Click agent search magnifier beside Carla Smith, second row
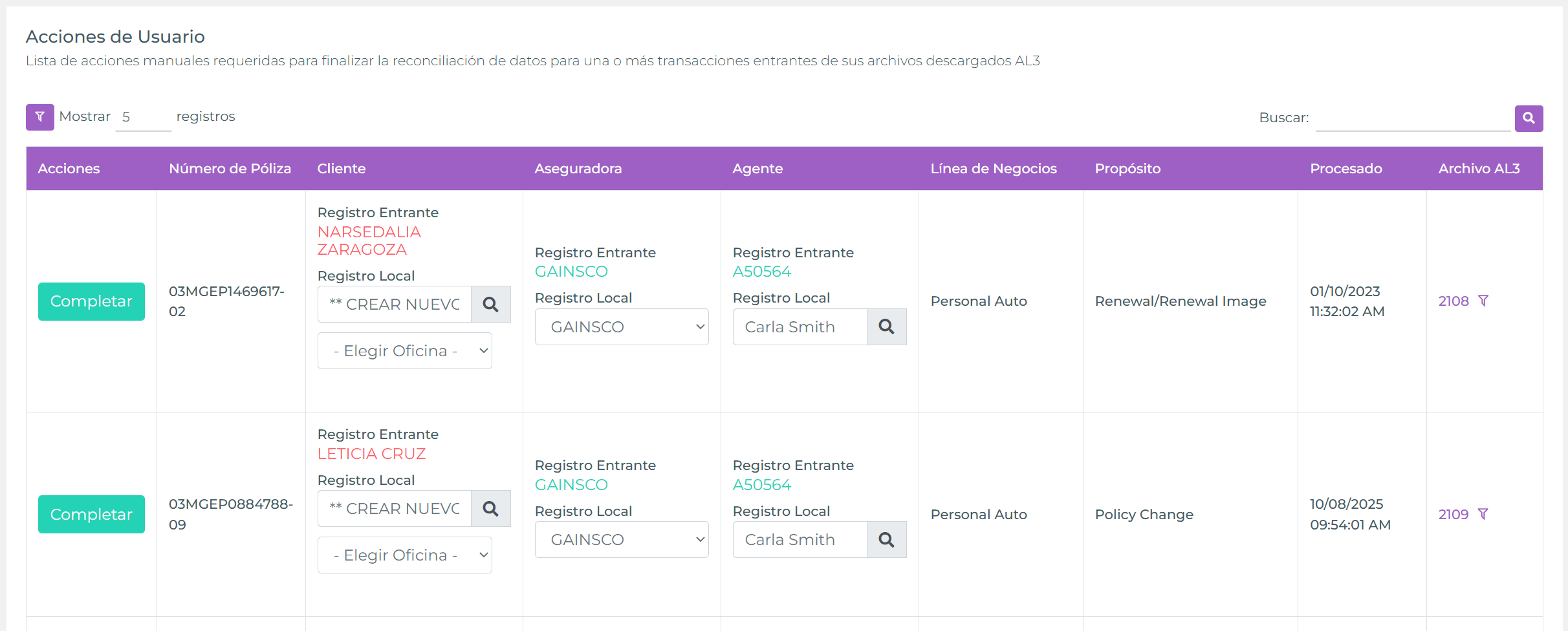Viewport: 1568px width, 631px height. pyautogui.click(x=886, y=539)
